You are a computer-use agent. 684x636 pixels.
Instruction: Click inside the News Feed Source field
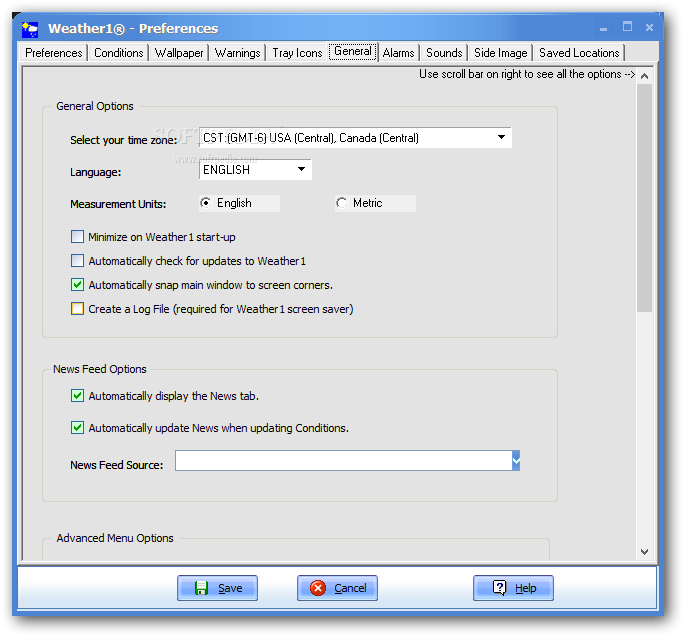(344, 461)
